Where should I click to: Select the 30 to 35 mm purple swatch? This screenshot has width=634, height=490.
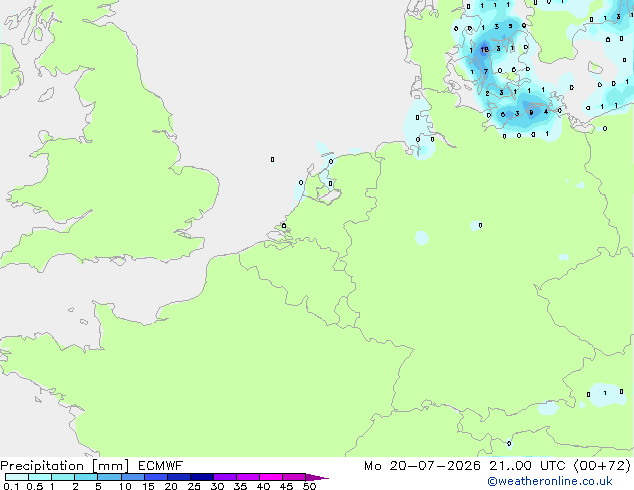tap(225, 477)
